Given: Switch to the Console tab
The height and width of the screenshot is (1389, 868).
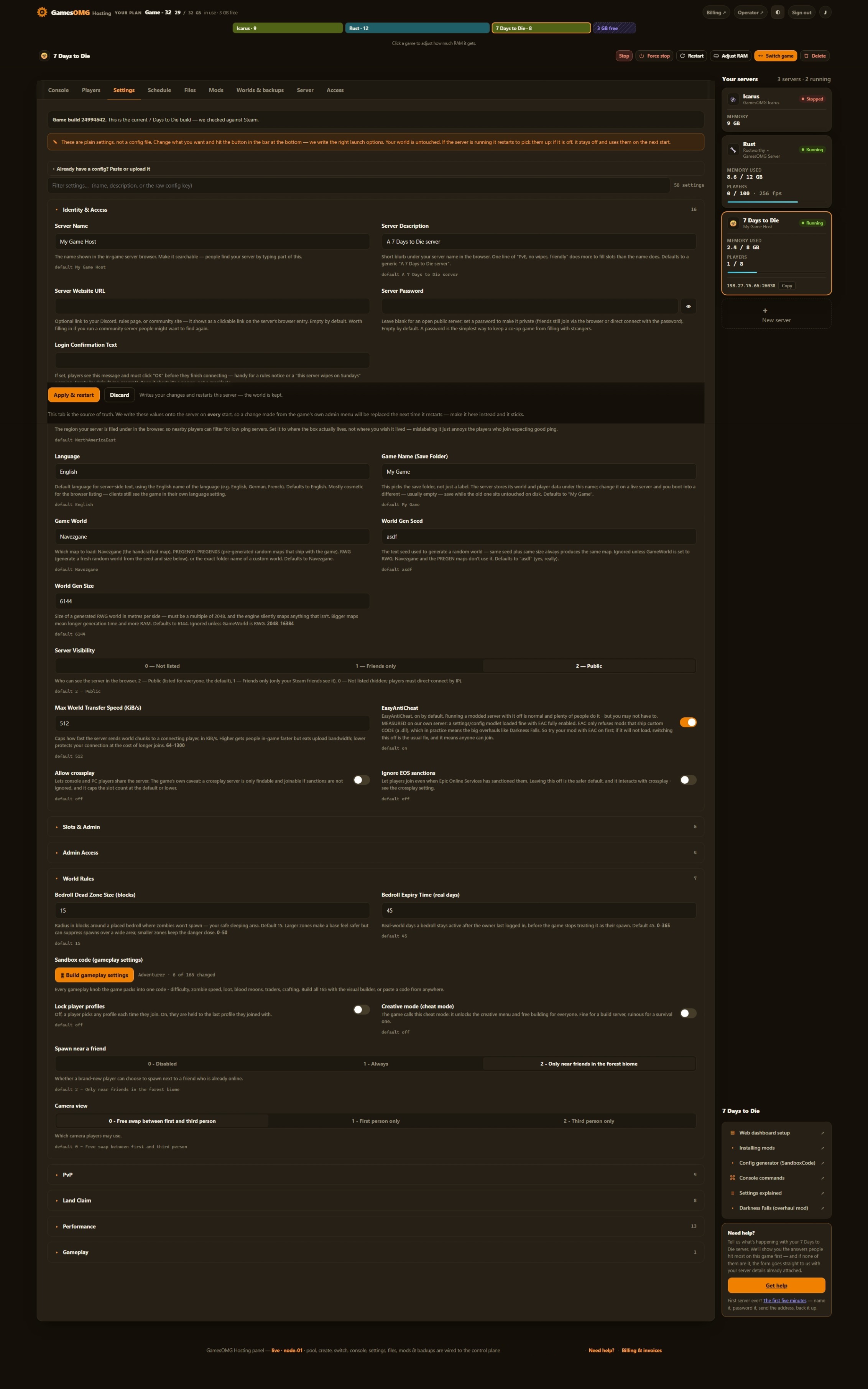Looking at the screenshot, I should coord(59,90).
